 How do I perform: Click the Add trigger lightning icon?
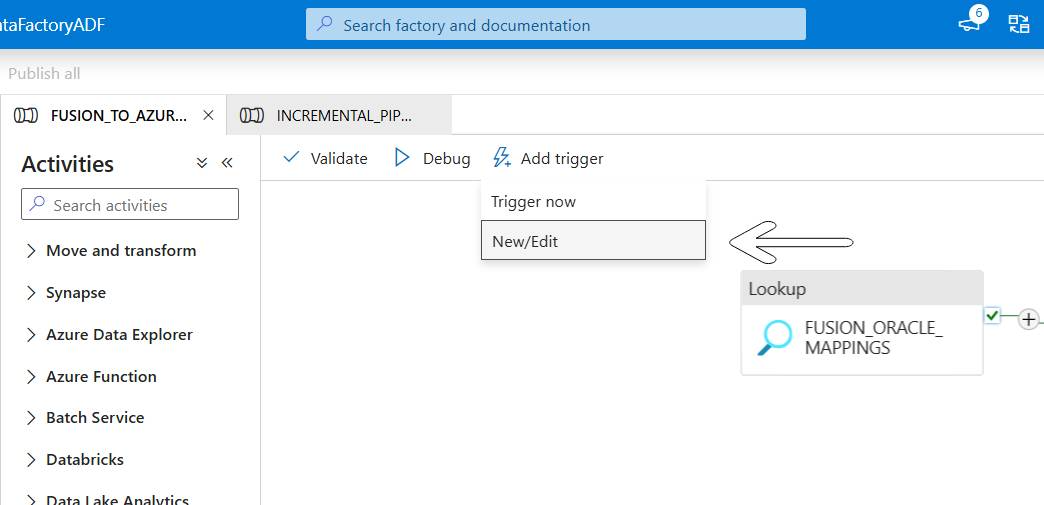tap(501, 158)
